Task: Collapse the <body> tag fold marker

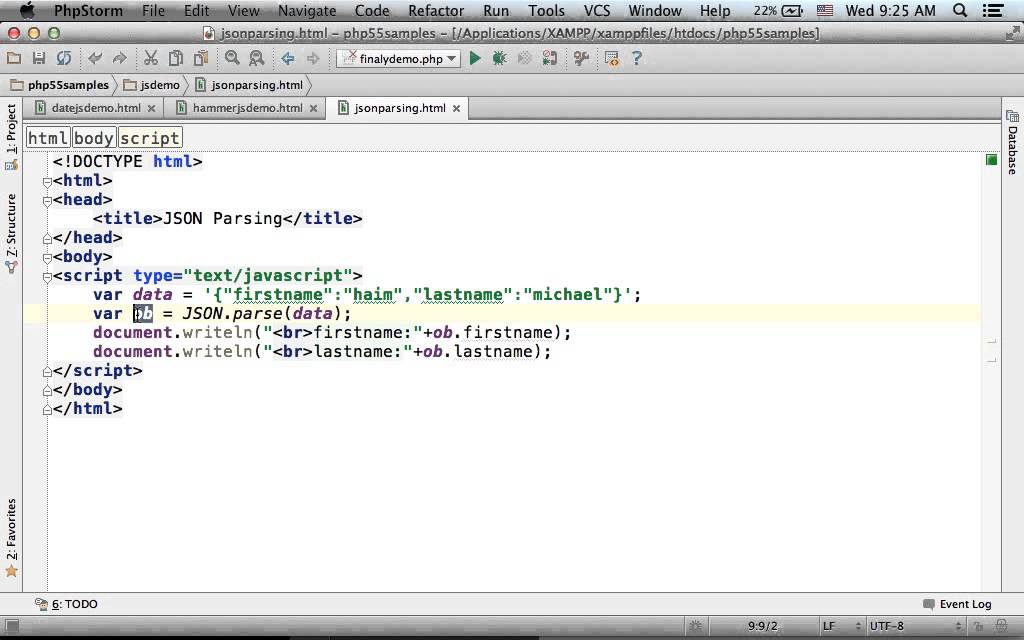Action: (47, 258)
